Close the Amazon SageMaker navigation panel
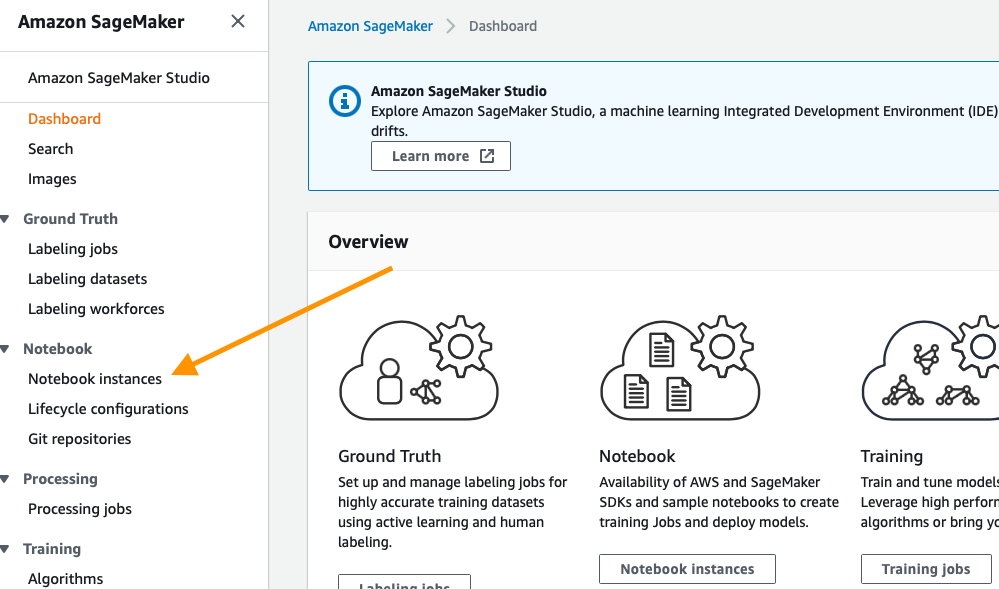Viewport: 999px width, 589px height. pos(238,21)
